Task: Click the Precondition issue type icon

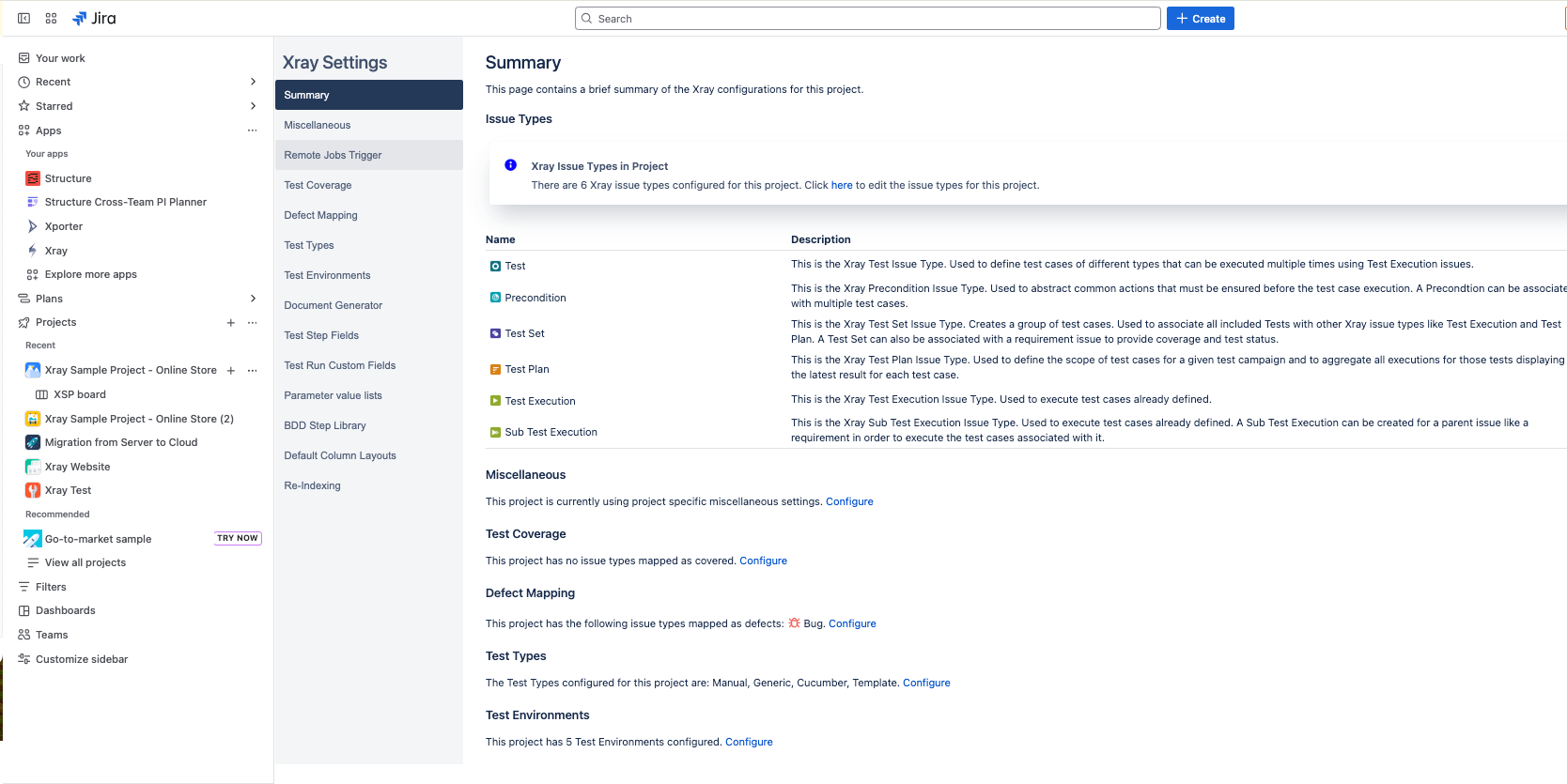Action: point(495,298)
